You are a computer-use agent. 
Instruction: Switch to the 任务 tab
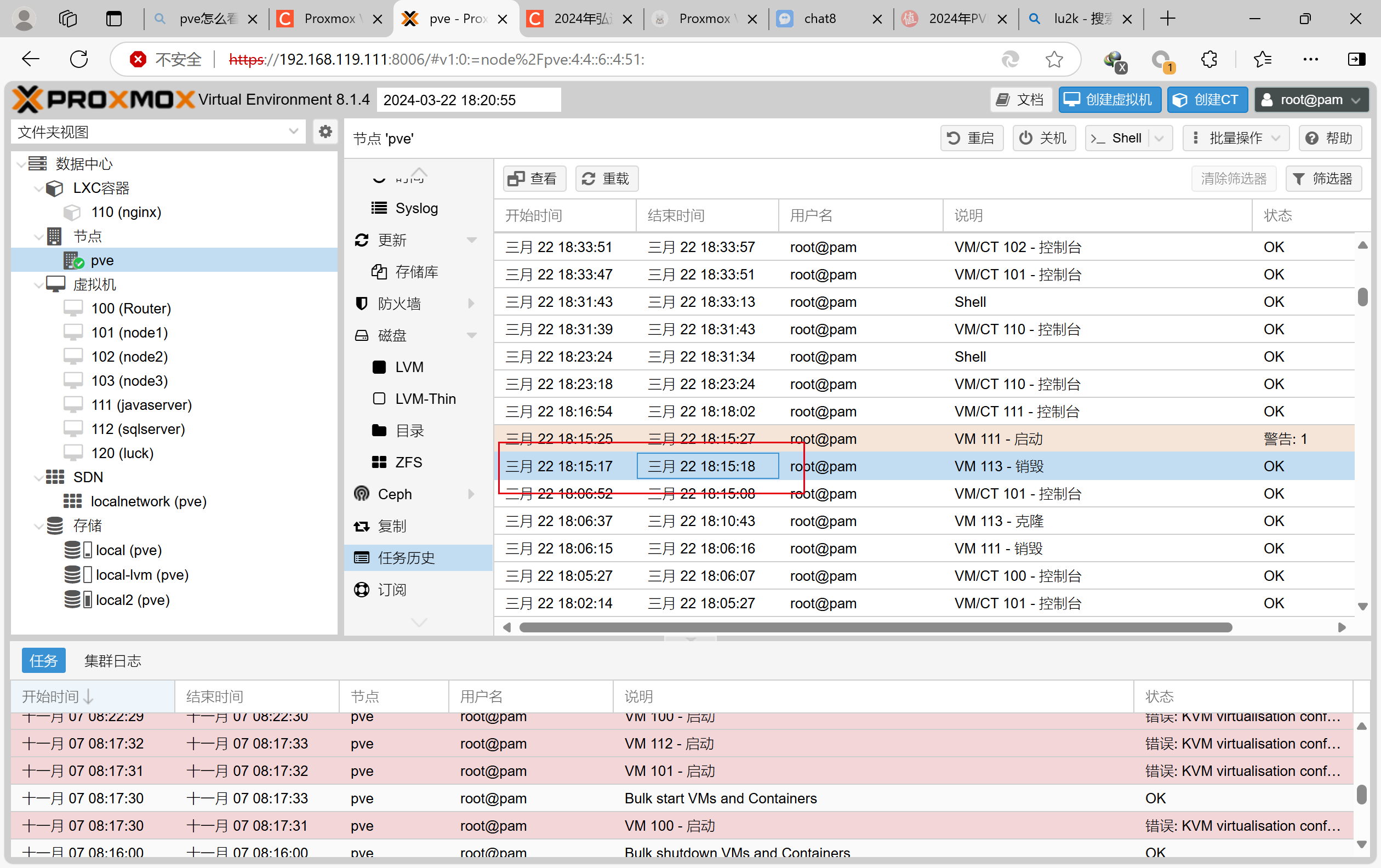click(44, 660)
